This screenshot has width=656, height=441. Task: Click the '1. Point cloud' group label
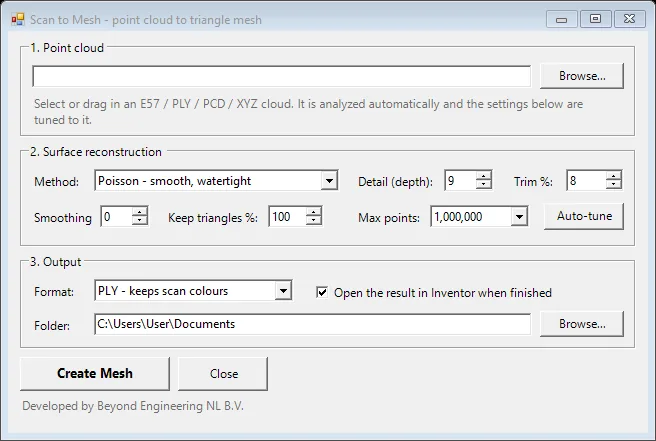click(67, 48)
